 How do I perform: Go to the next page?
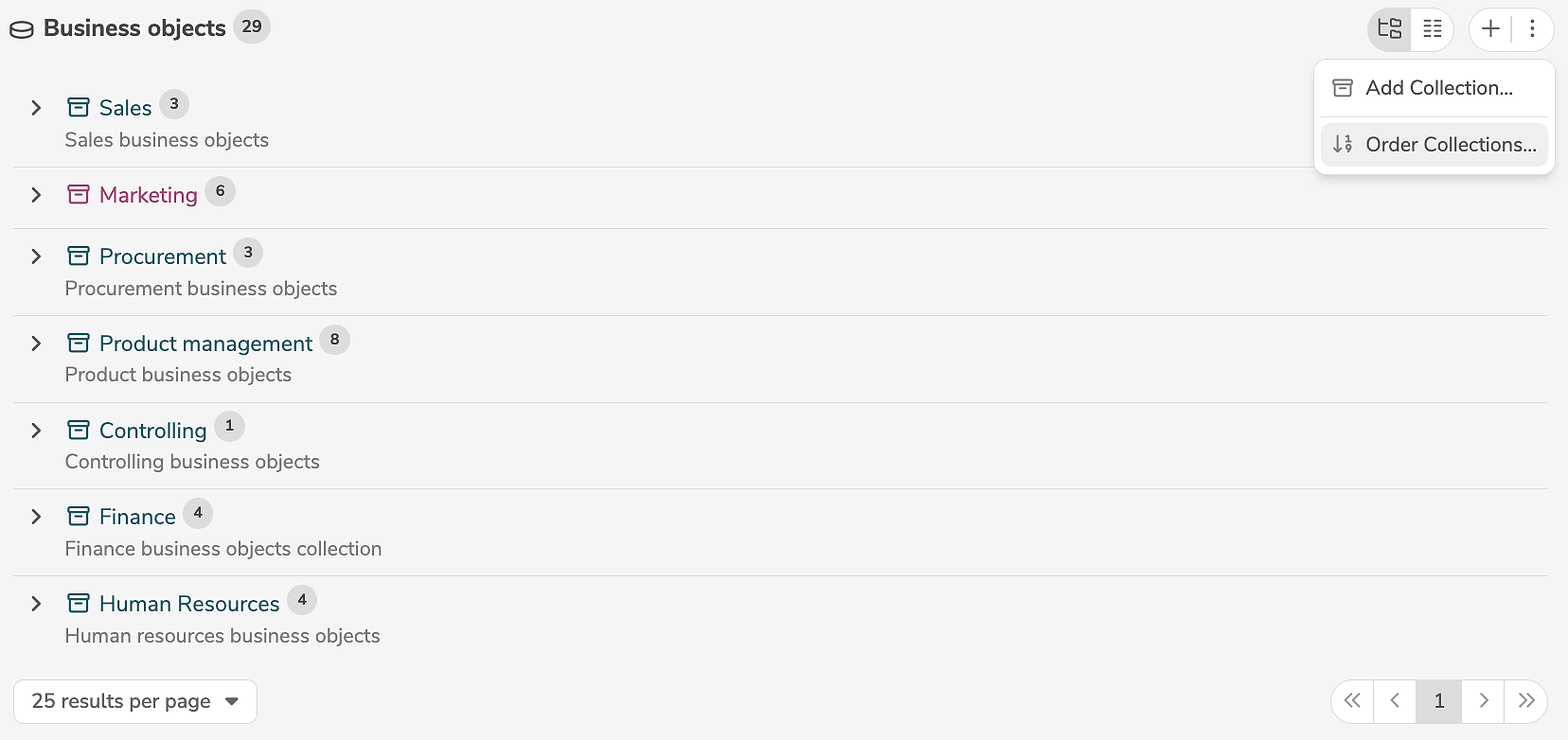1484,701
